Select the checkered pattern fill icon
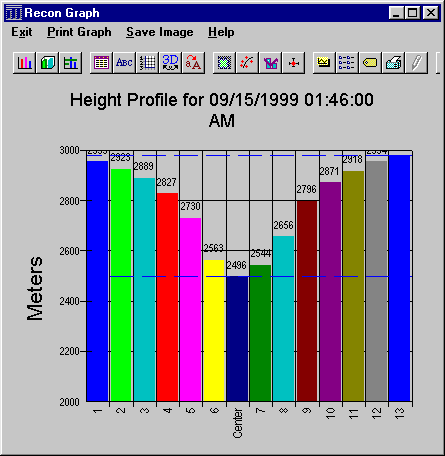445x456 pixels. (224, 63)
